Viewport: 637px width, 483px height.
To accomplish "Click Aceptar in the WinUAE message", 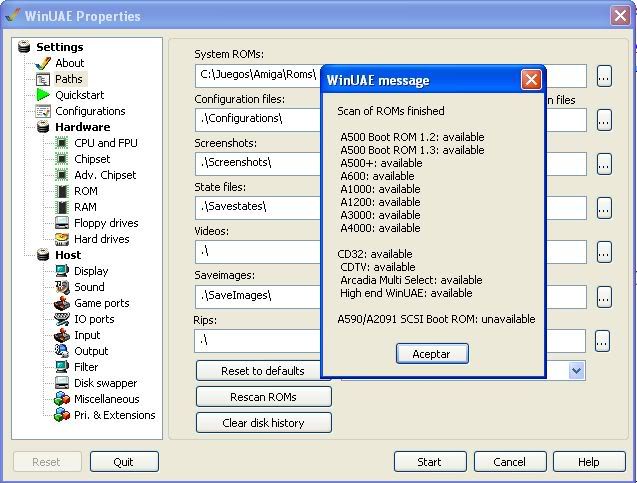I will (432, 354).
